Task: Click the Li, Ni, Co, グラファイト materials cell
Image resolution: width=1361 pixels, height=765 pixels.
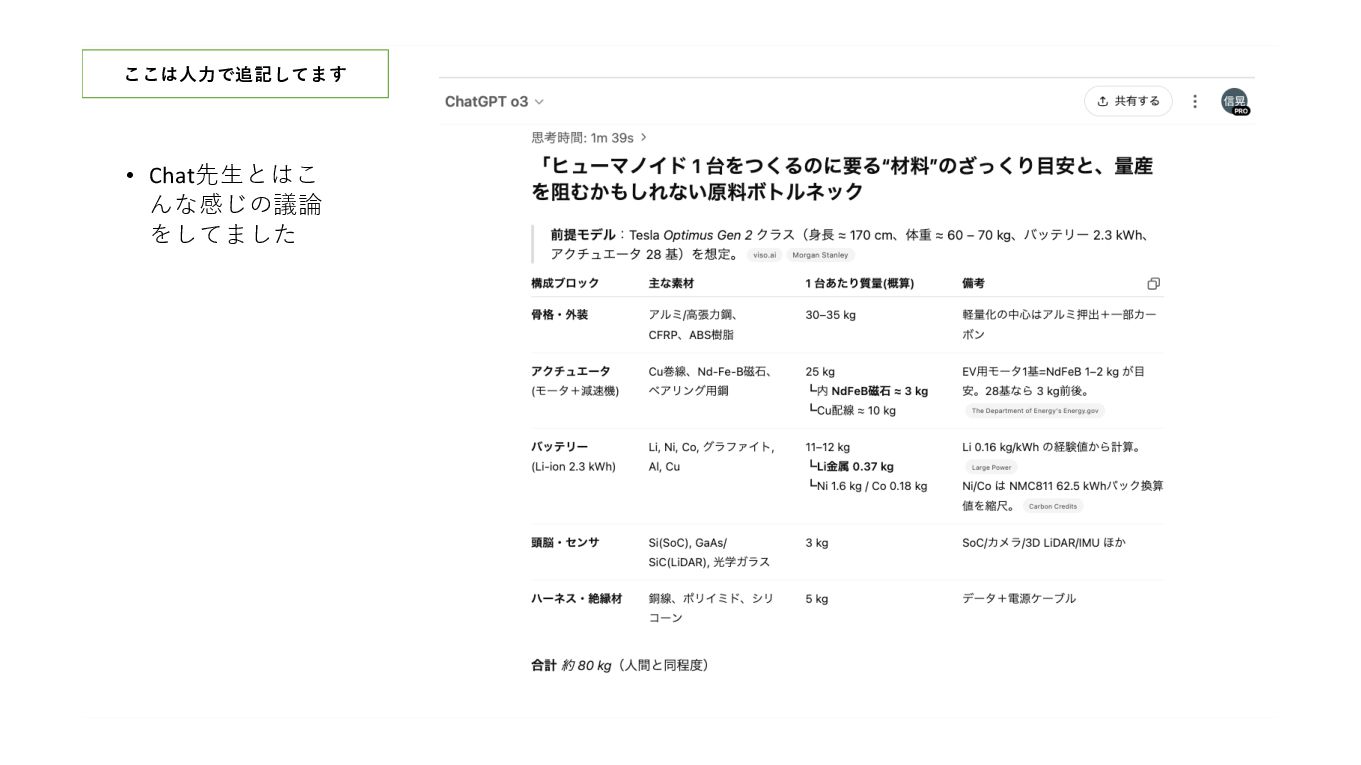Action: click(x=711, y=457)
